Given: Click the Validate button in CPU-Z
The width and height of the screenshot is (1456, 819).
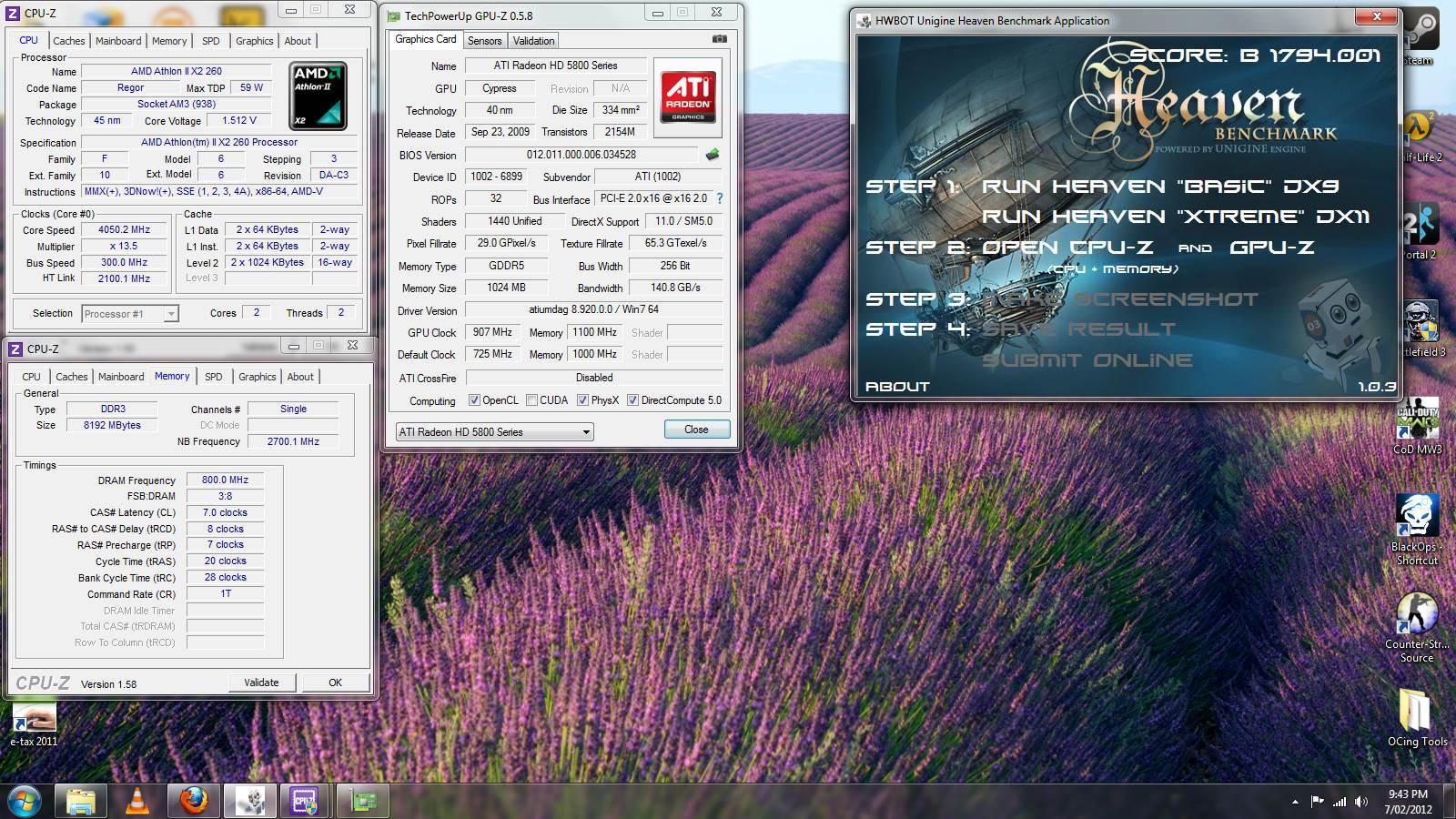Looking at the screenshot, I should [261, 682].
